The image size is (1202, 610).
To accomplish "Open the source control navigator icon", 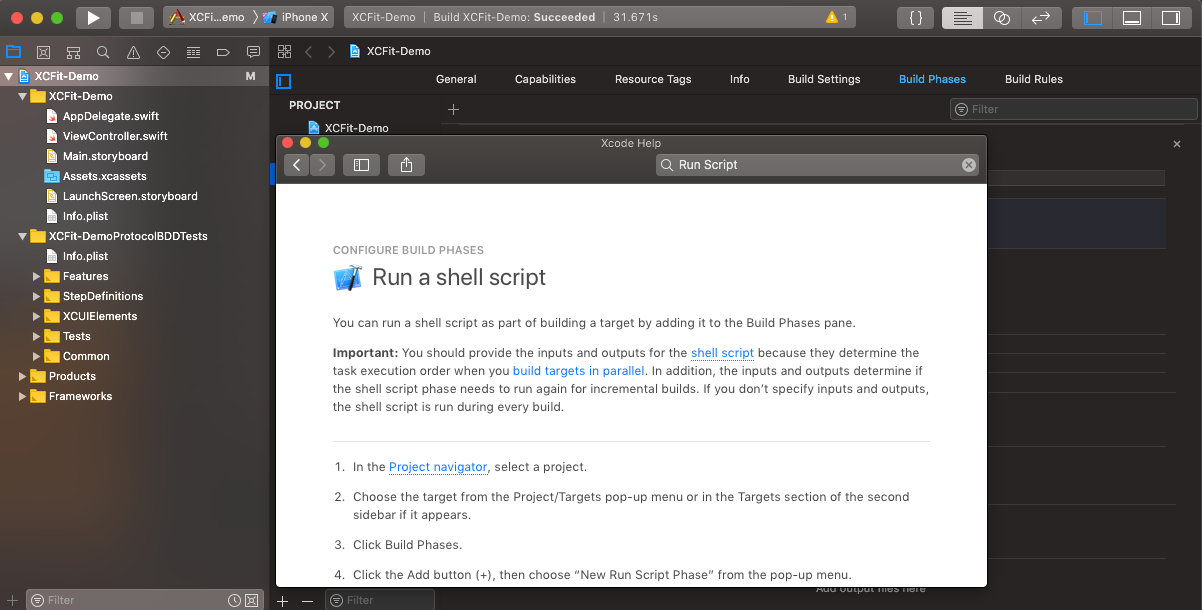I will point(43,52).
